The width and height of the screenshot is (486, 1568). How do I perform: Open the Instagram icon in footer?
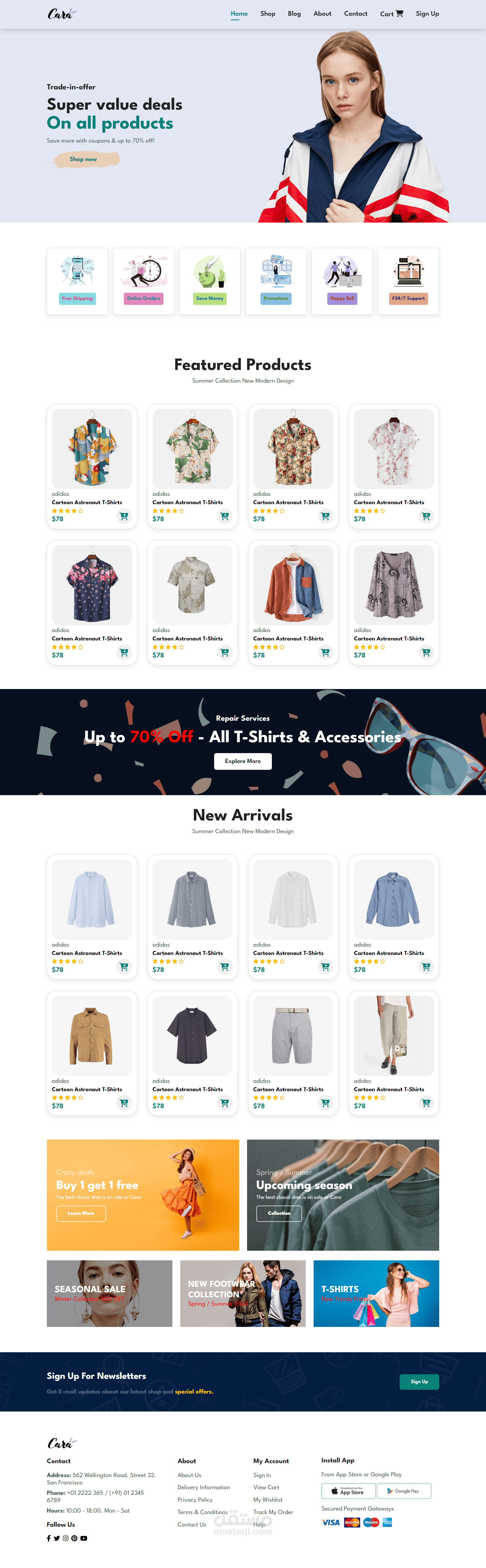pyautogui.click(x=66, y=1538)
